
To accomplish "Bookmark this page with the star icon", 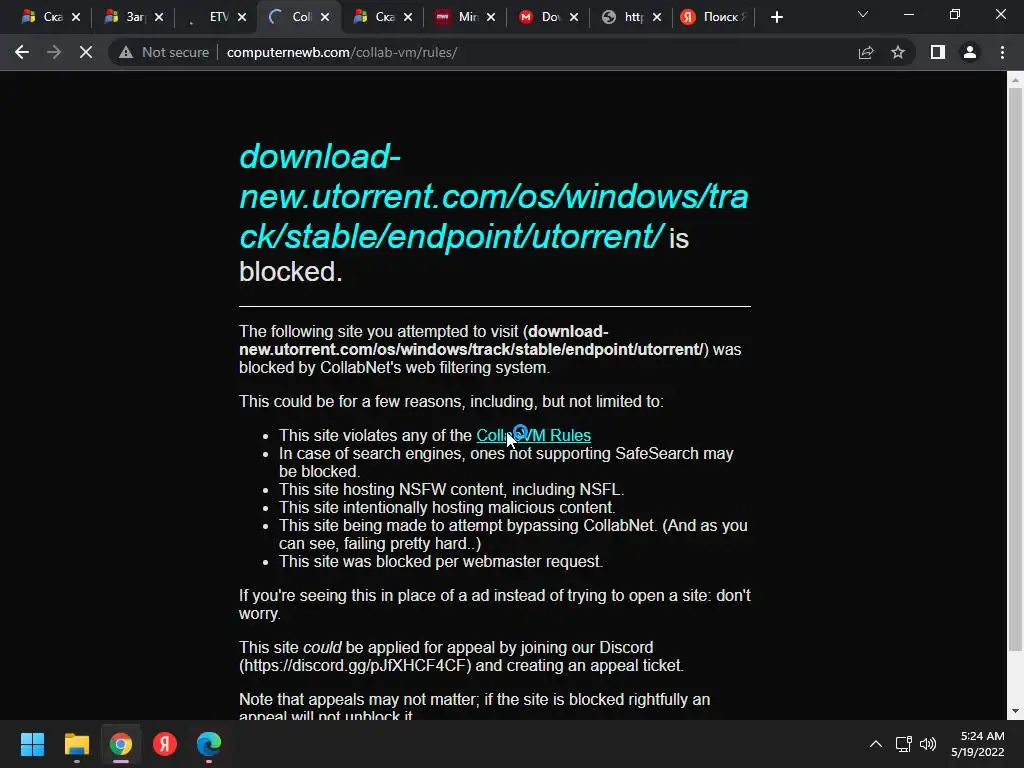I will click(x=898, y=52).
